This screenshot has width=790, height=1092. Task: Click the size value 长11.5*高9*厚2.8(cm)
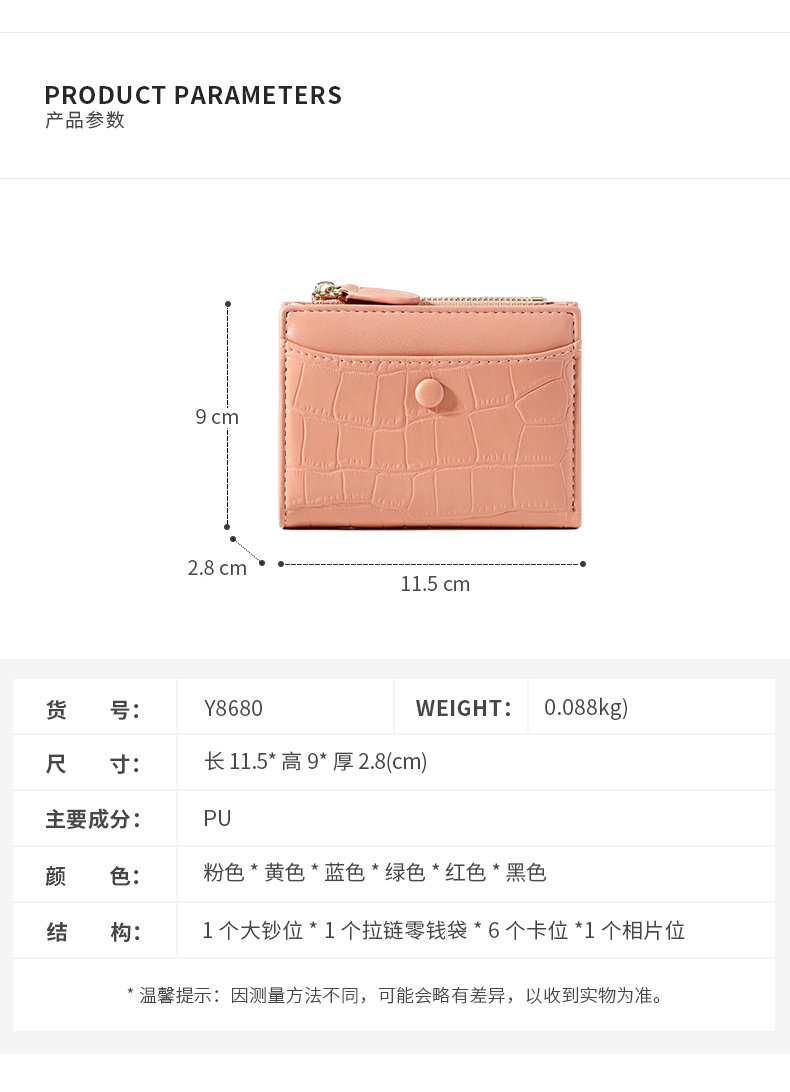(x=316, y=762)
